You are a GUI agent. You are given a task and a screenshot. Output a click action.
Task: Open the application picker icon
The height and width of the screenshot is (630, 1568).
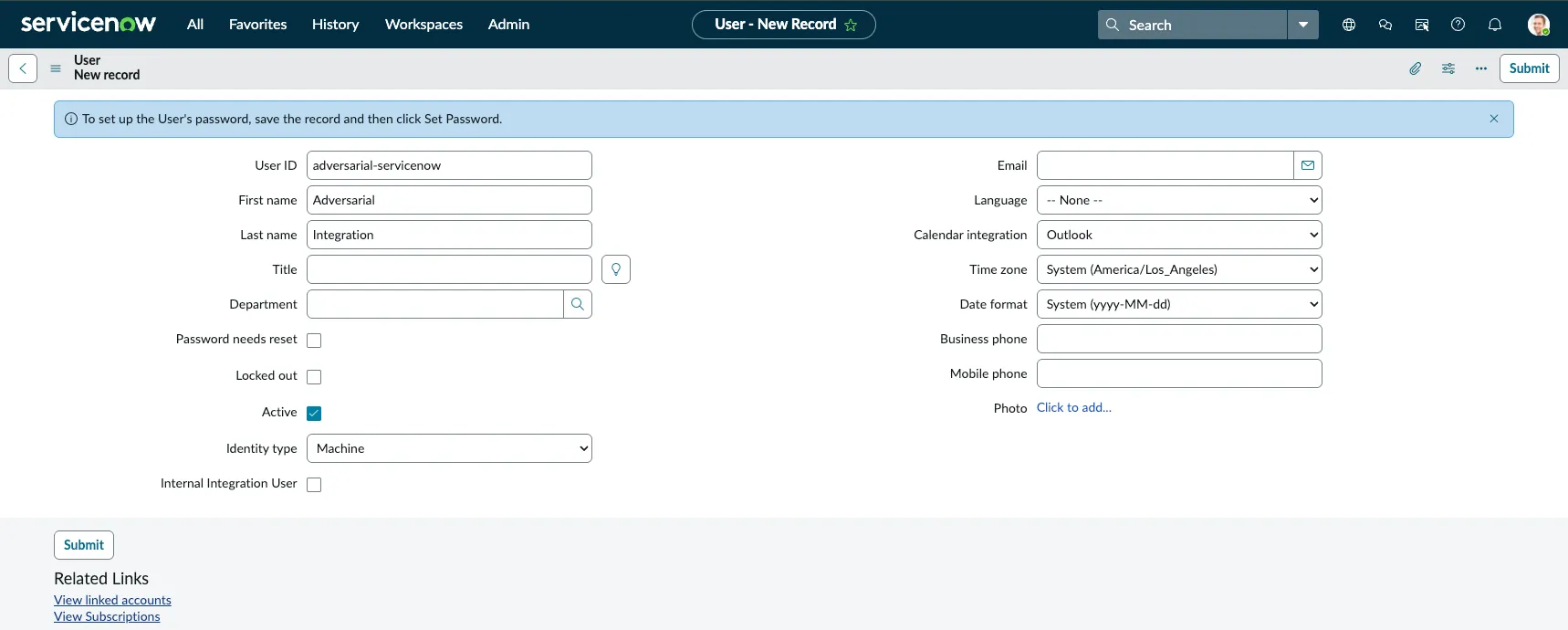(1422, 25)
